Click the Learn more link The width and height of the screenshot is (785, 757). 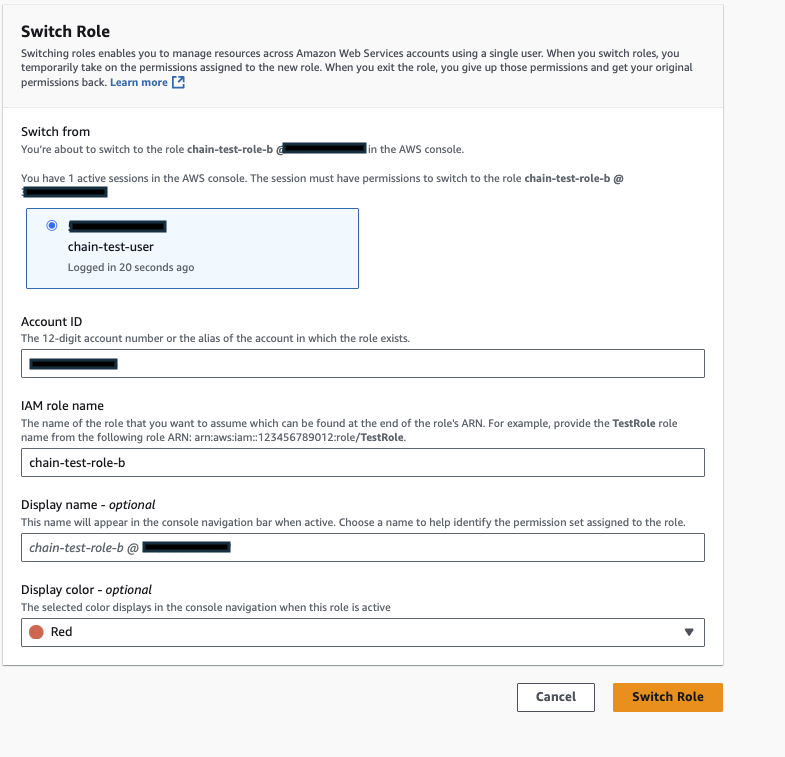pos(139,83)
